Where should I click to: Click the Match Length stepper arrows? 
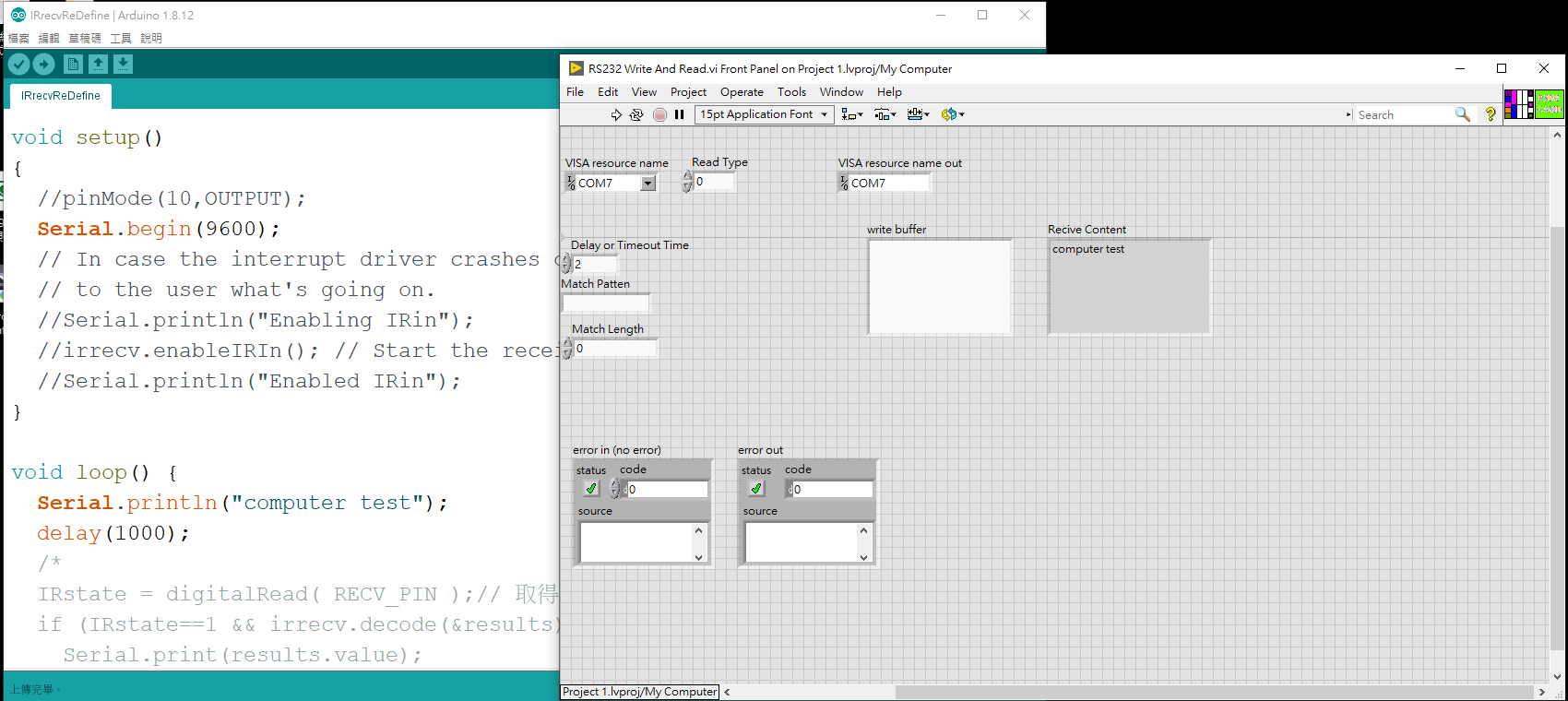(567, 349)
